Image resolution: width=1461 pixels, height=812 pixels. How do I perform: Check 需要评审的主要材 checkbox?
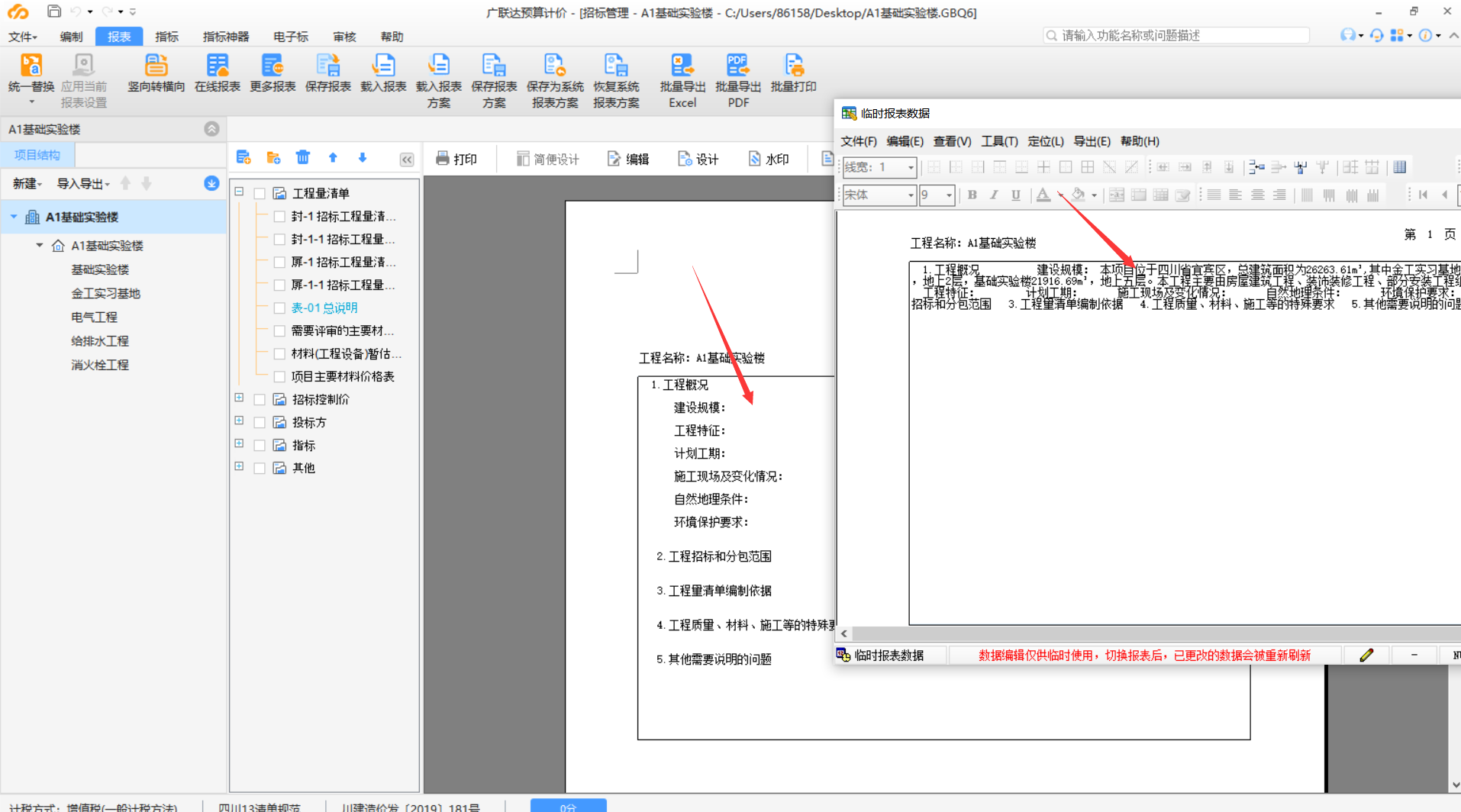279,331
